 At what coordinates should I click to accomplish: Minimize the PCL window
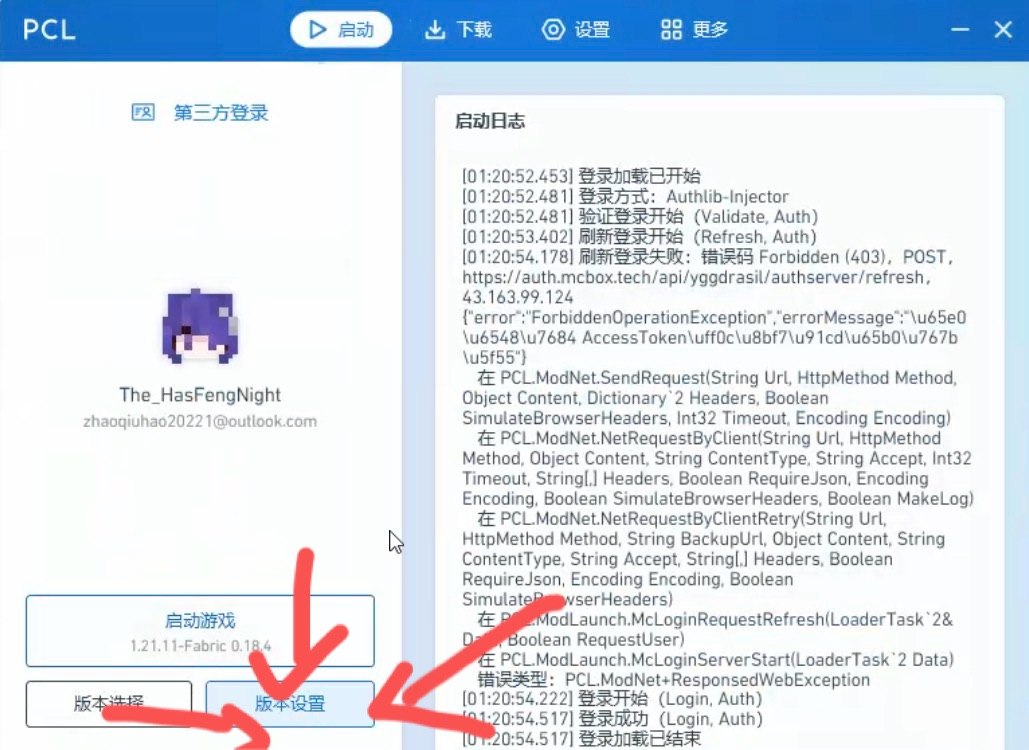coord(960,30)
